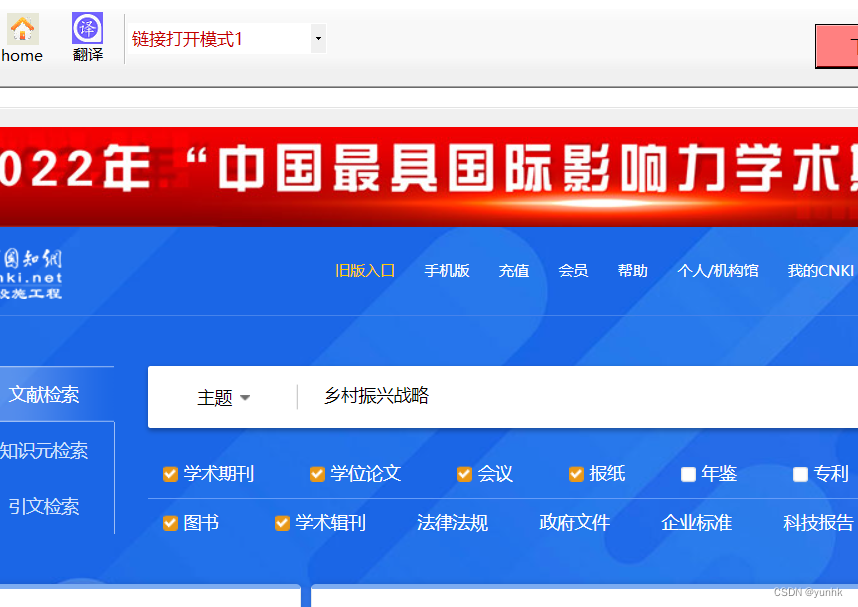Image resolution: width=858 pixels, height=607 pixels.
Task: Uncheck the 图书 checkbox
Action: pyautogui.click(x=170, y=523)
